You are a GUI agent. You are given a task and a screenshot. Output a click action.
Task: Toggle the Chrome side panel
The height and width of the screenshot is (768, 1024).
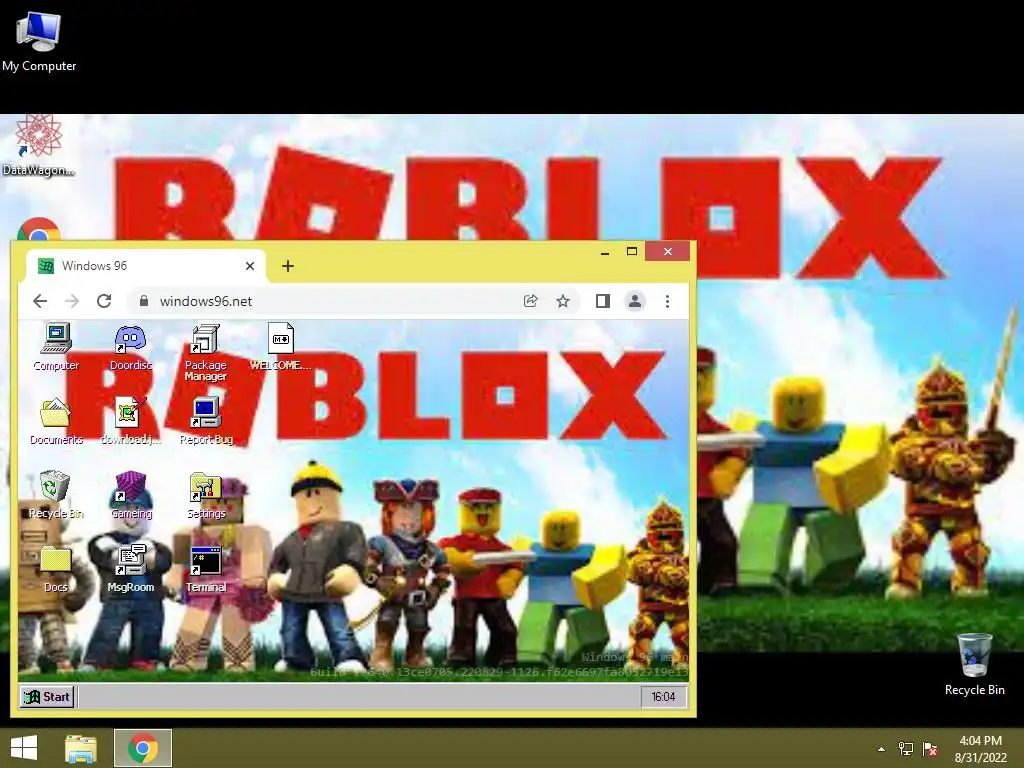[x=603, y=301]
